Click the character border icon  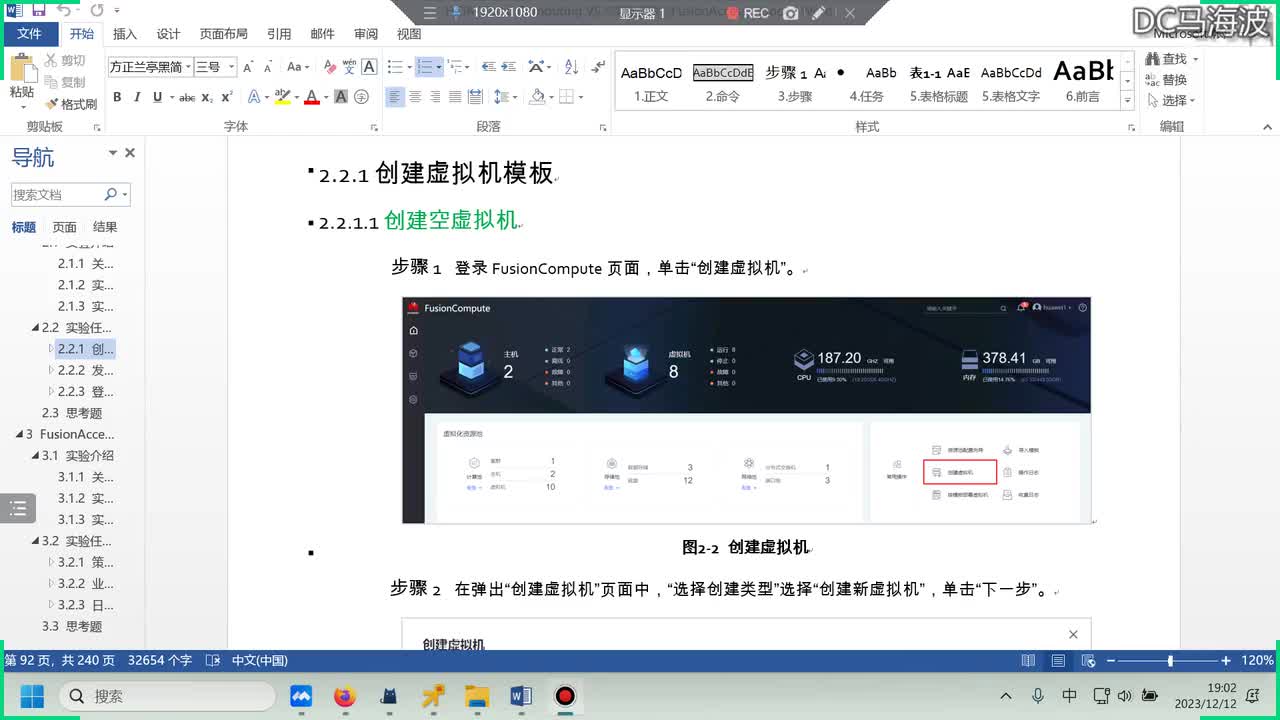pos(369,67)
